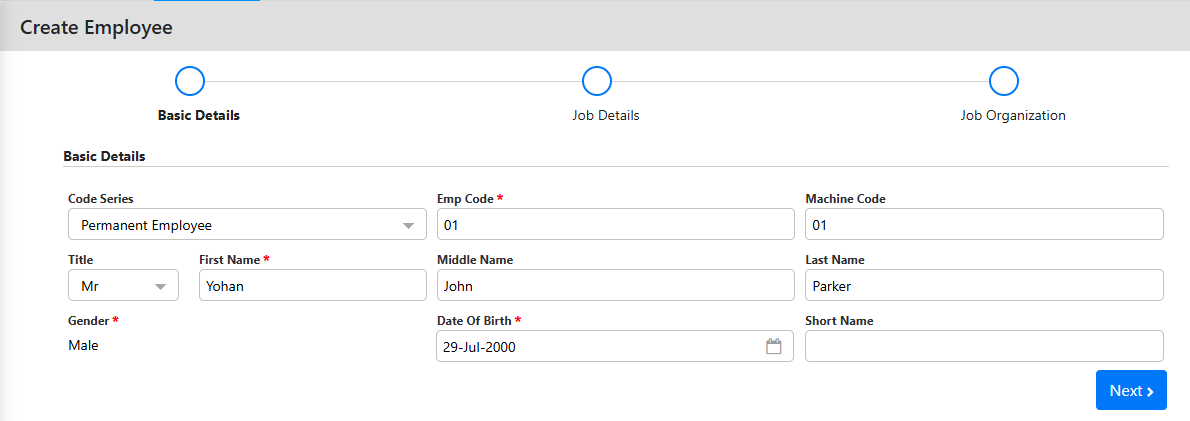Click the Job Details step circle

tap(596, 81)
